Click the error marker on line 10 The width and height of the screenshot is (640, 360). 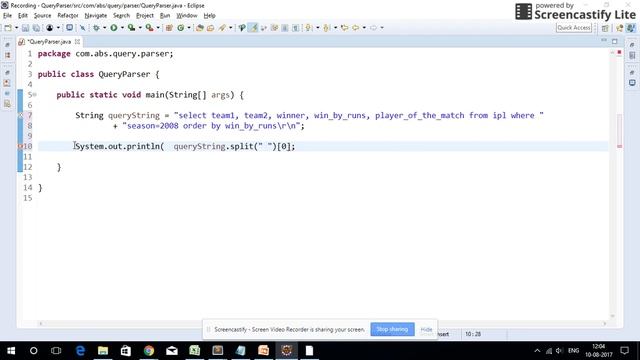pos(20,146)
